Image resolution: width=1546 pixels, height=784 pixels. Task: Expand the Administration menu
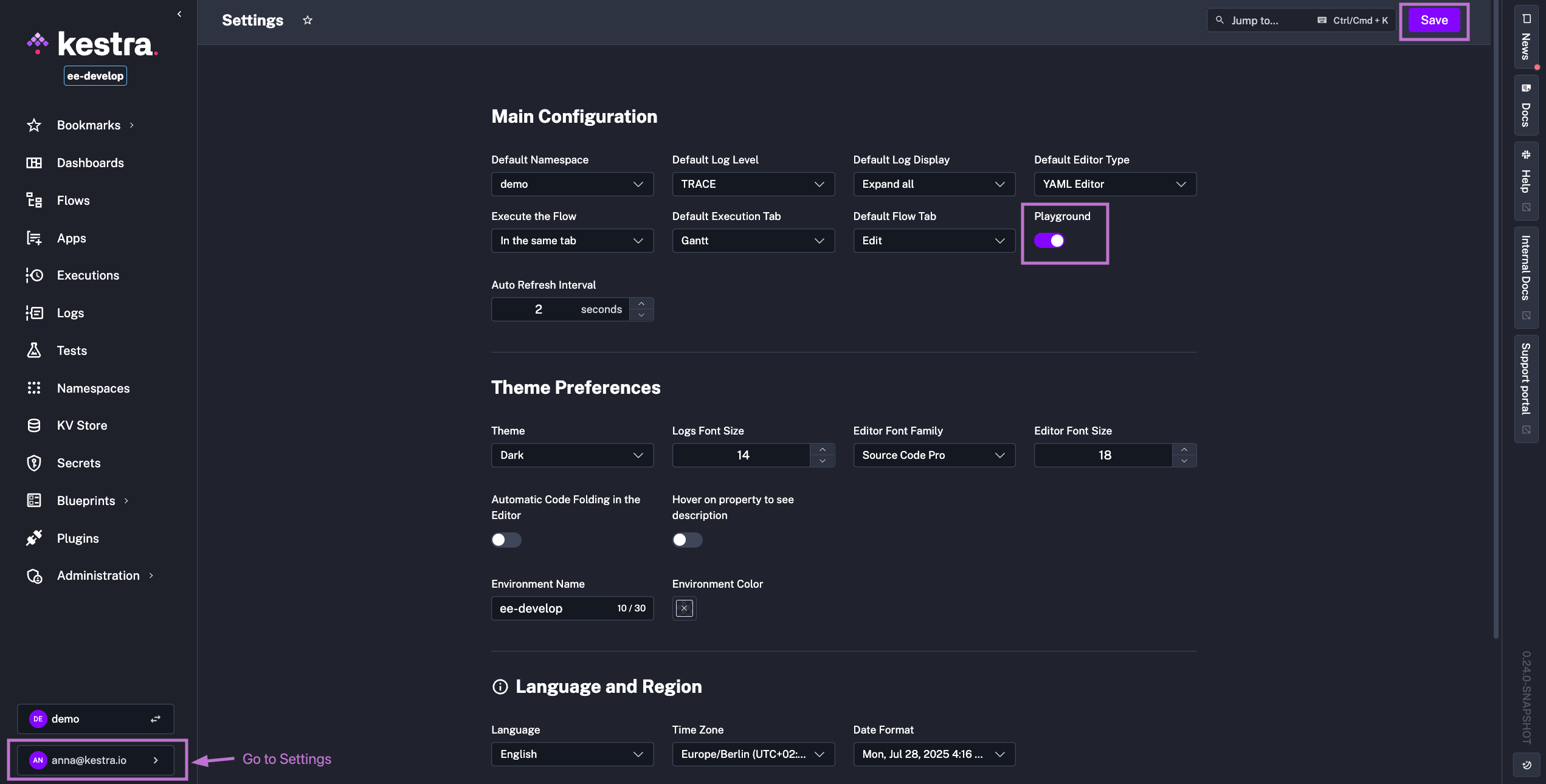pos(98,575)
